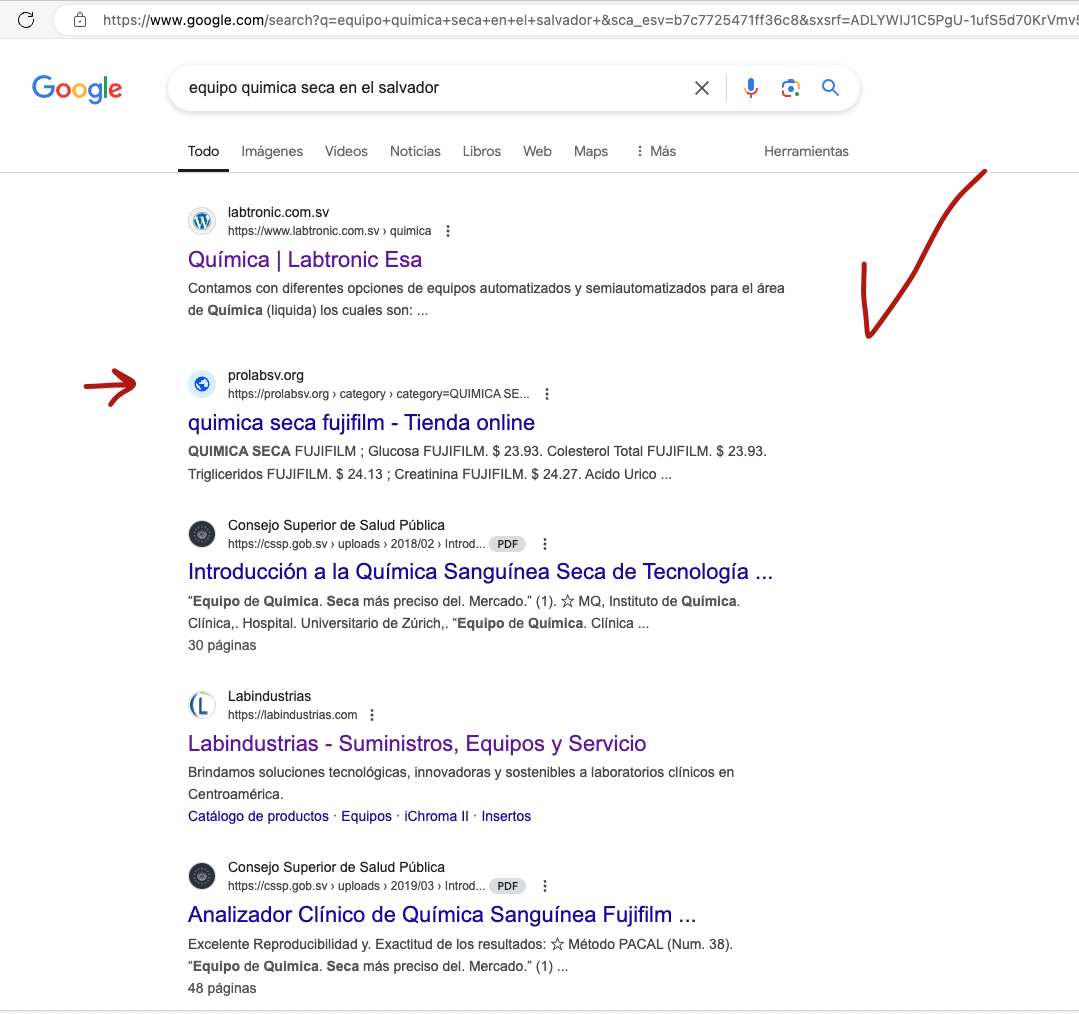The height and width of the screenshot is (1014, 1079).
Task: Open the Libros tab
Action: (482, 151)
